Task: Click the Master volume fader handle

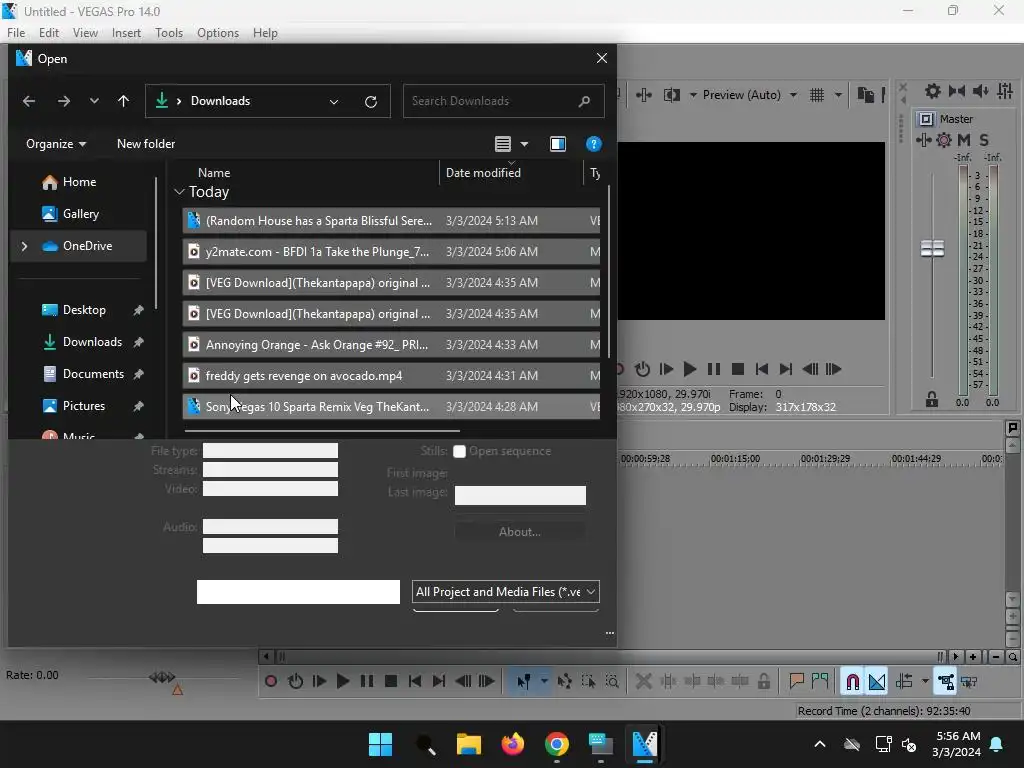Action: [932, 248]
